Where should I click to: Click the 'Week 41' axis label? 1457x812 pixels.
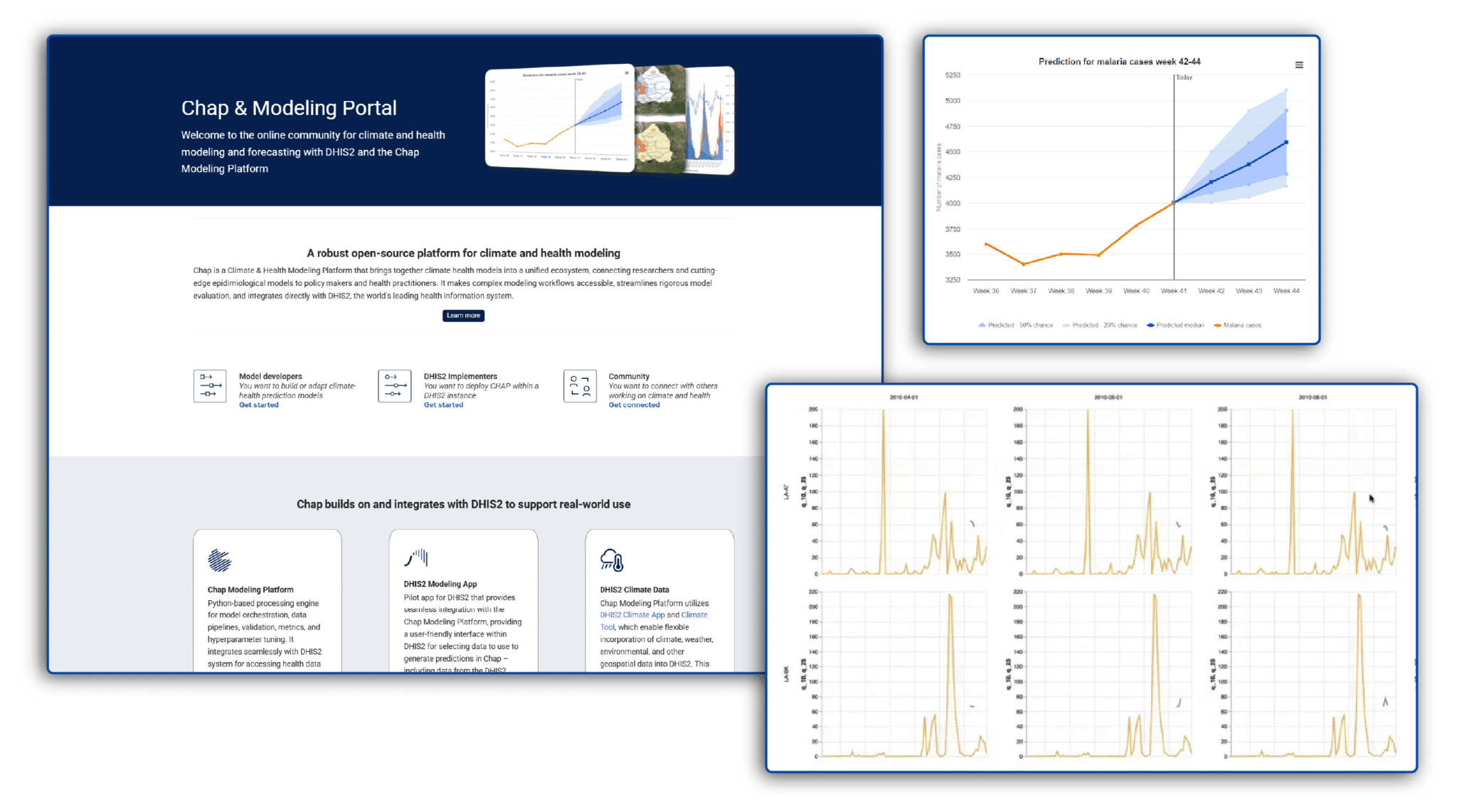click(1174, 291)
